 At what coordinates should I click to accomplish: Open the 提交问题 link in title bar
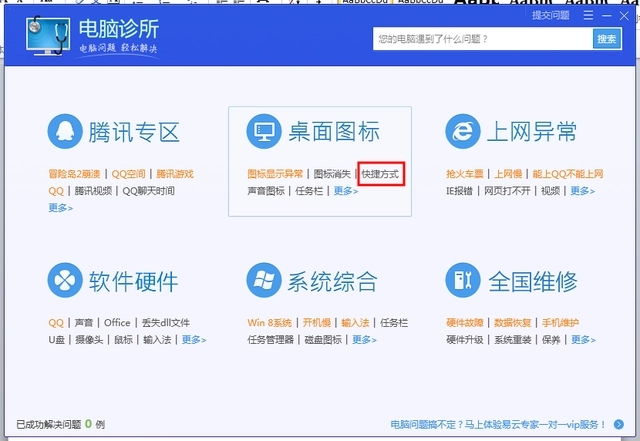[x=551, y=15]
